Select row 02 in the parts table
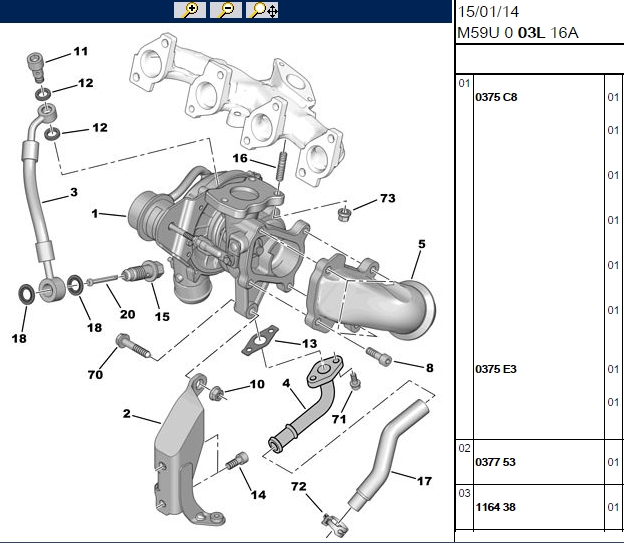Image resolution: width=624 pixels, height=543 pixels. 464,448
